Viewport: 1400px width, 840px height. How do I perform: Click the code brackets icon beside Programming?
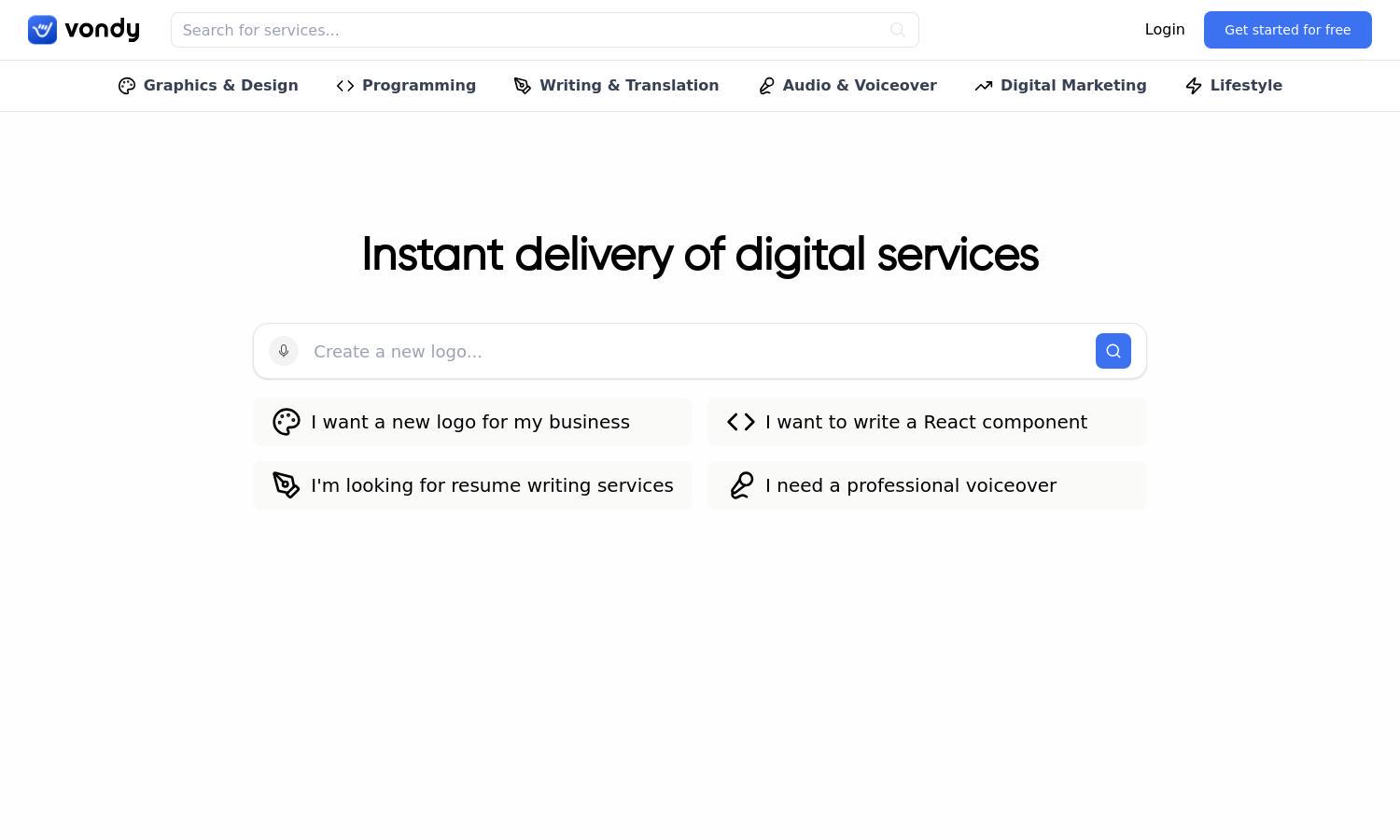345,86
